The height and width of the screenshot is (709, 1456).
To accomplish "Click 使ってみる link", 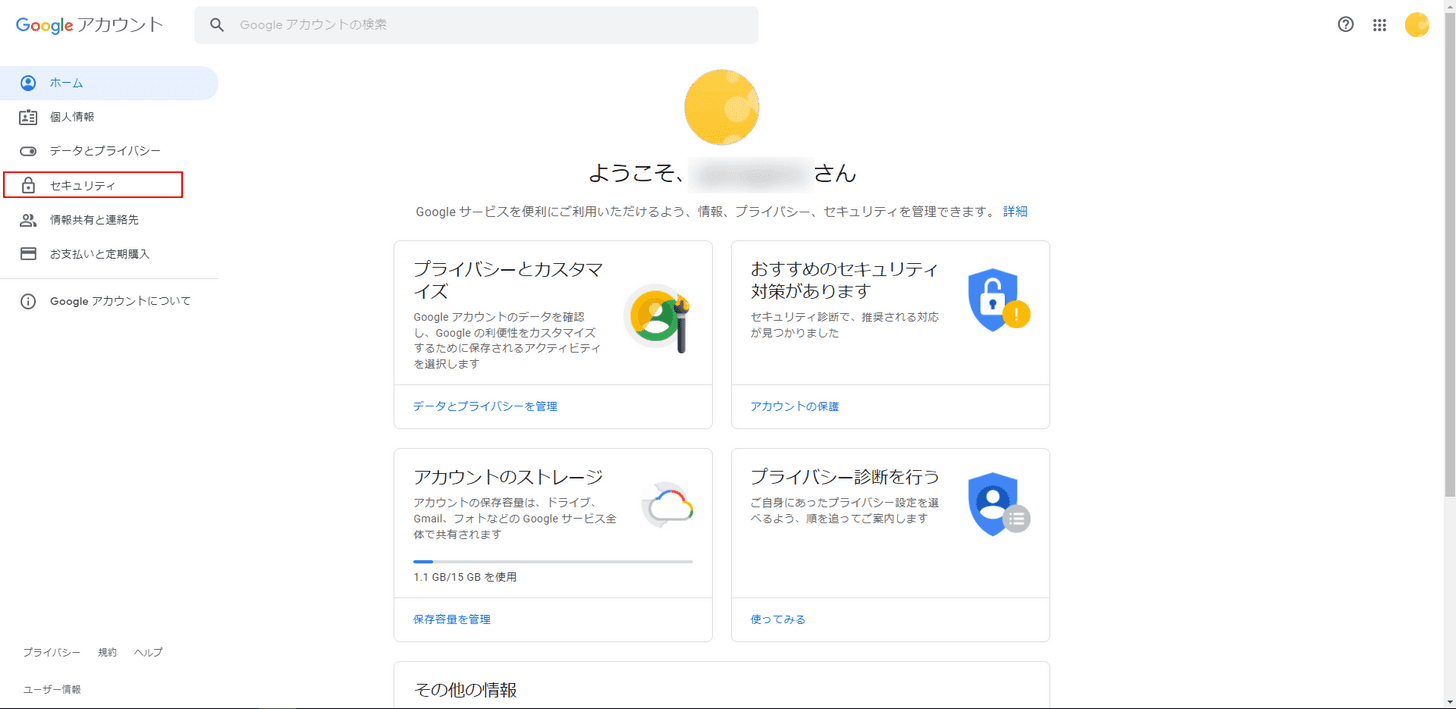I will pos(778,620).
